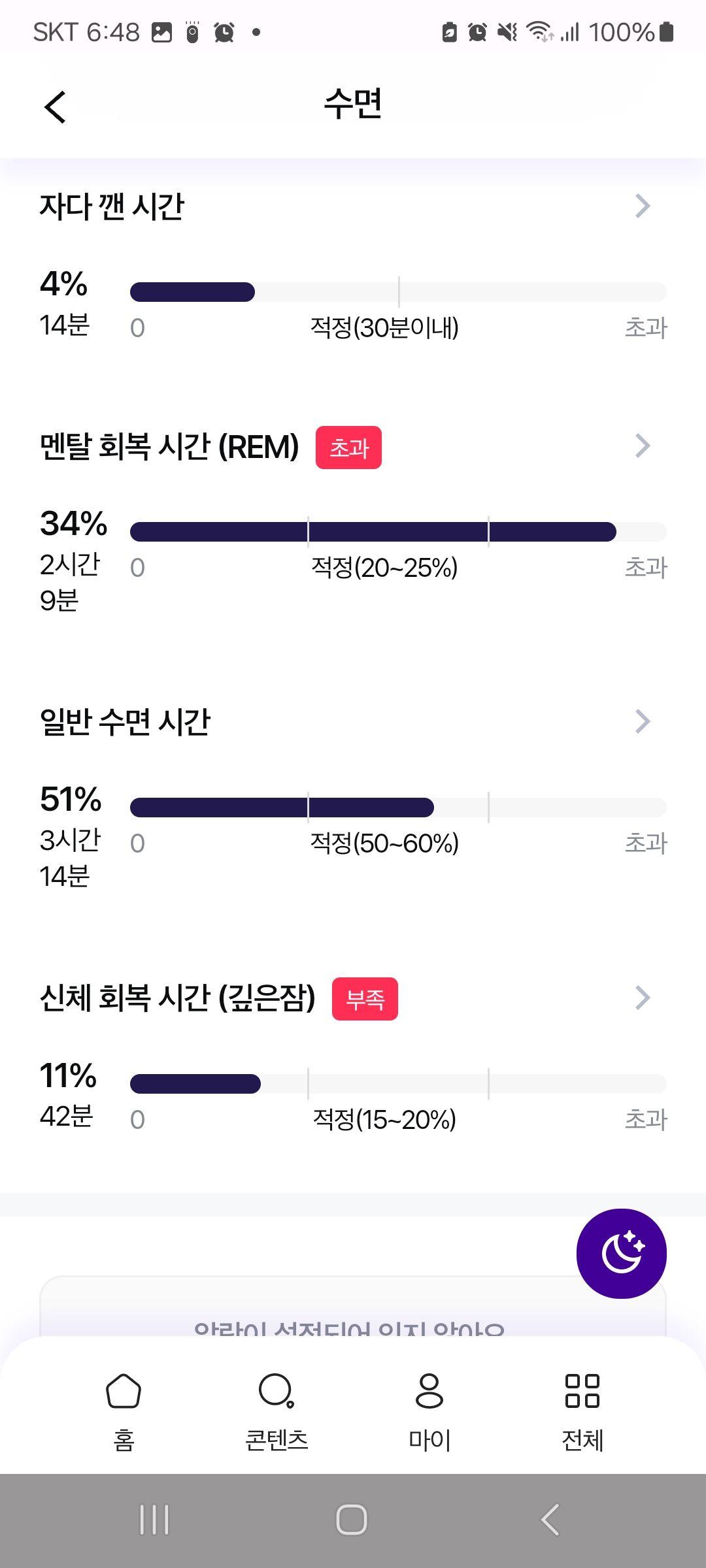
Task: Tap the red 초과 badge
Action: coord(348,448)
